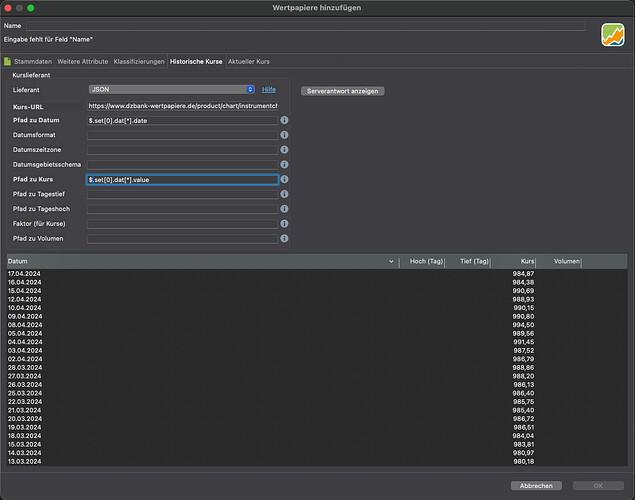Click the Kurs column header
Viewport: 635px width, 500px height.
[x=513, y=262]
